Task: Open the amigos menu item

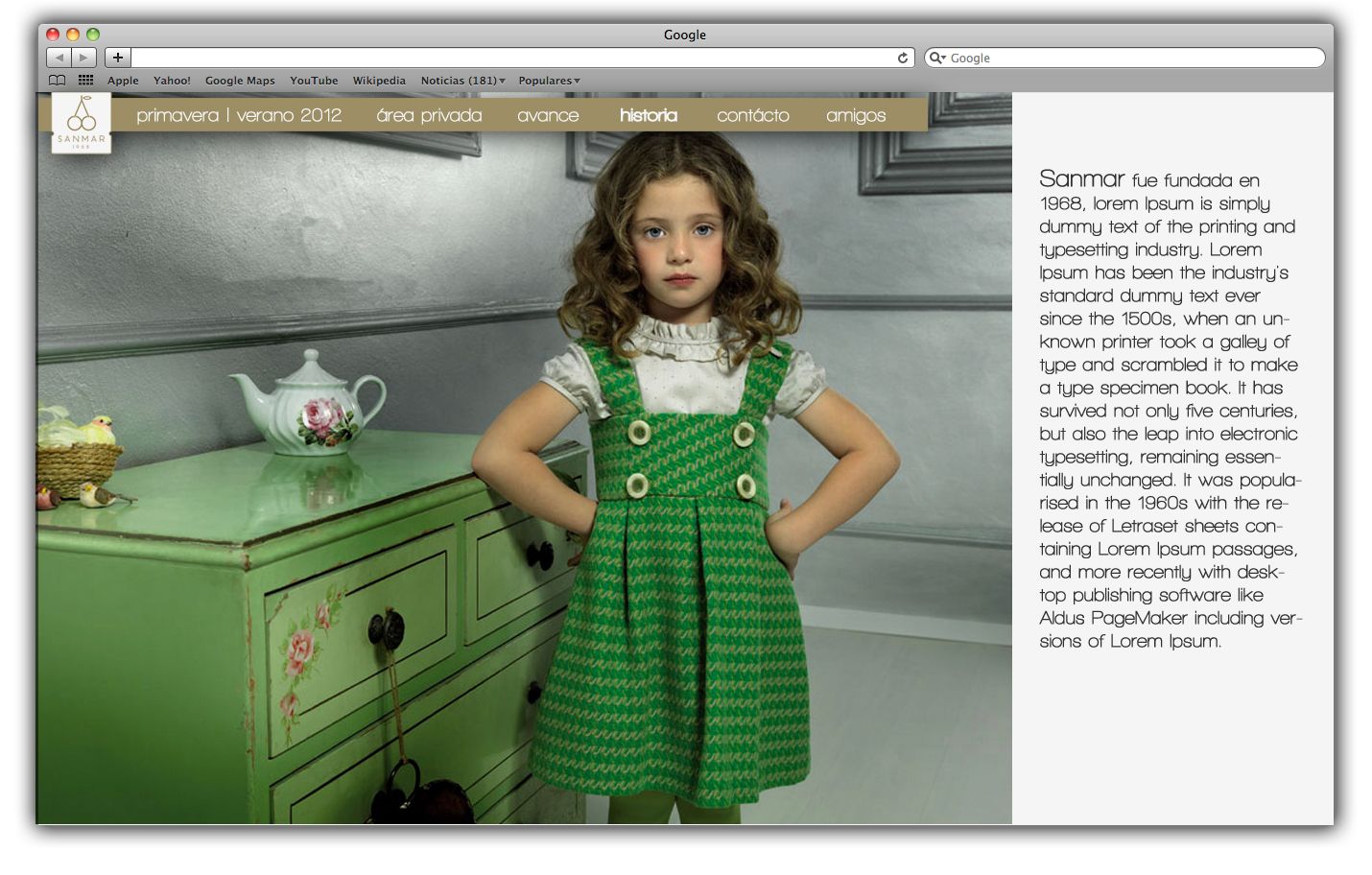Action: [856, 115]
